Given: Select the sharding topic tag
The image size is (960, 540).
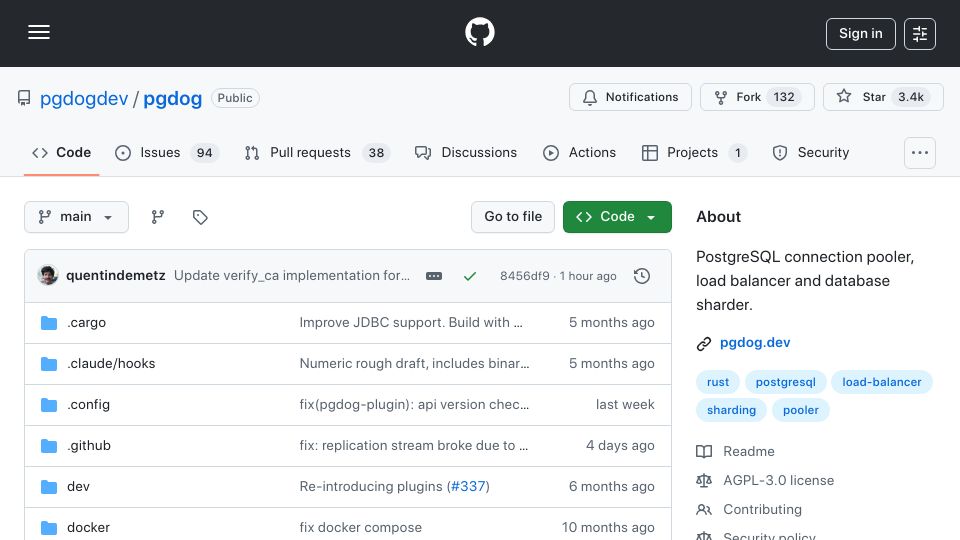Looking at the screenshot, I should click(x=731, y=410).
